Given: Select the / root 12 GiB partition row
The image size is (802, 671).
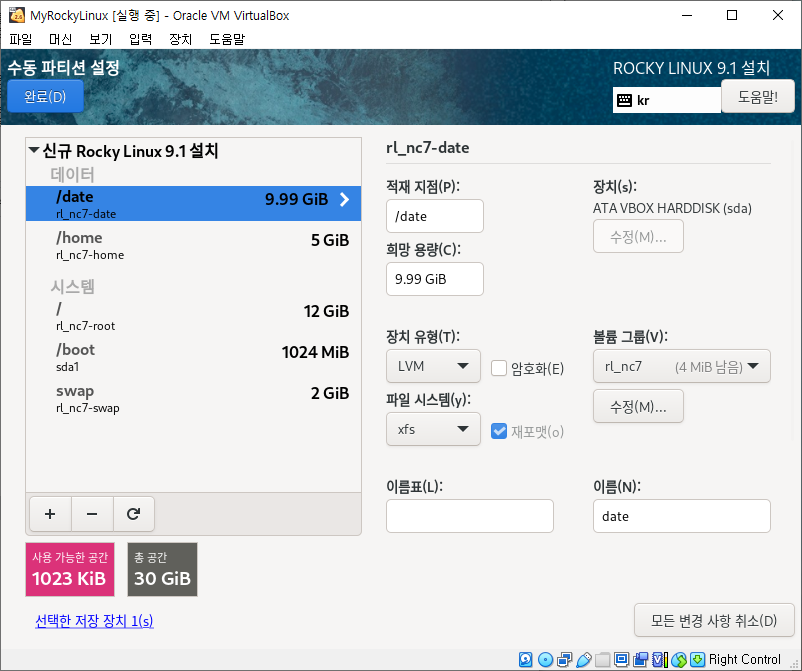Looking at the screenshot, I should click(193, 317).
